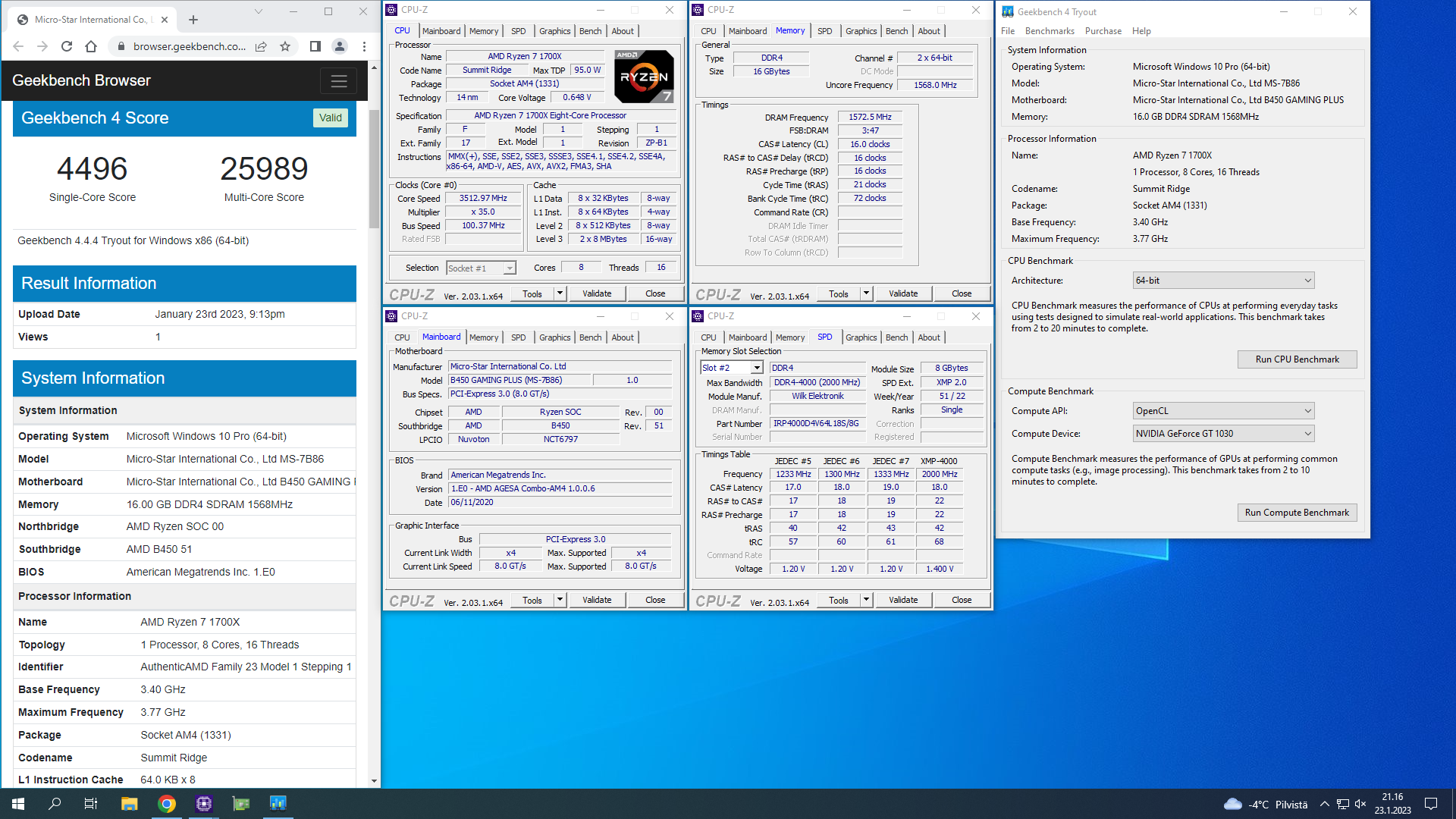This screenshot has width=1456, height=819.
Task: Click taskbar clock showing 21.16
Action: point(1392,804)
